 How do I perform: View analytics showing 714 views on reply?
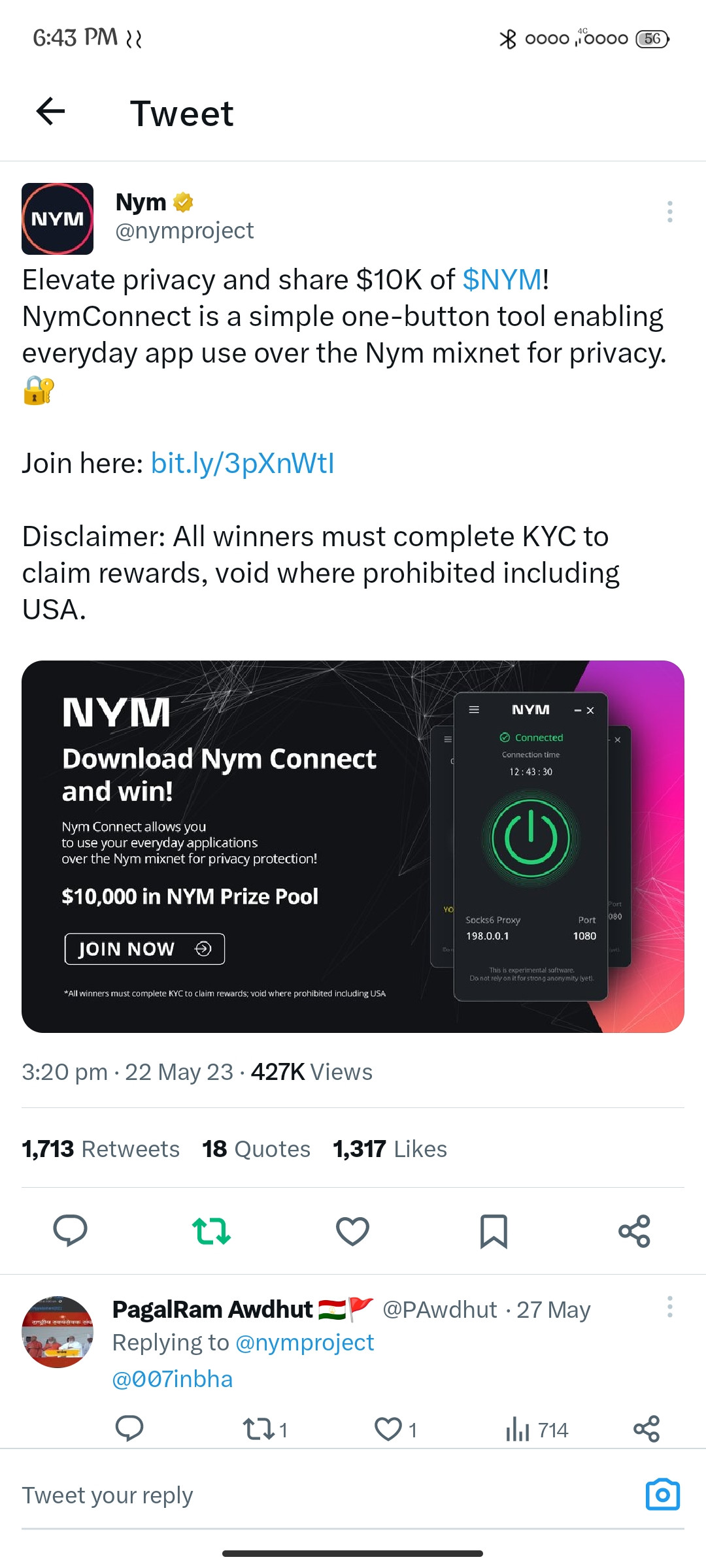537,1429
